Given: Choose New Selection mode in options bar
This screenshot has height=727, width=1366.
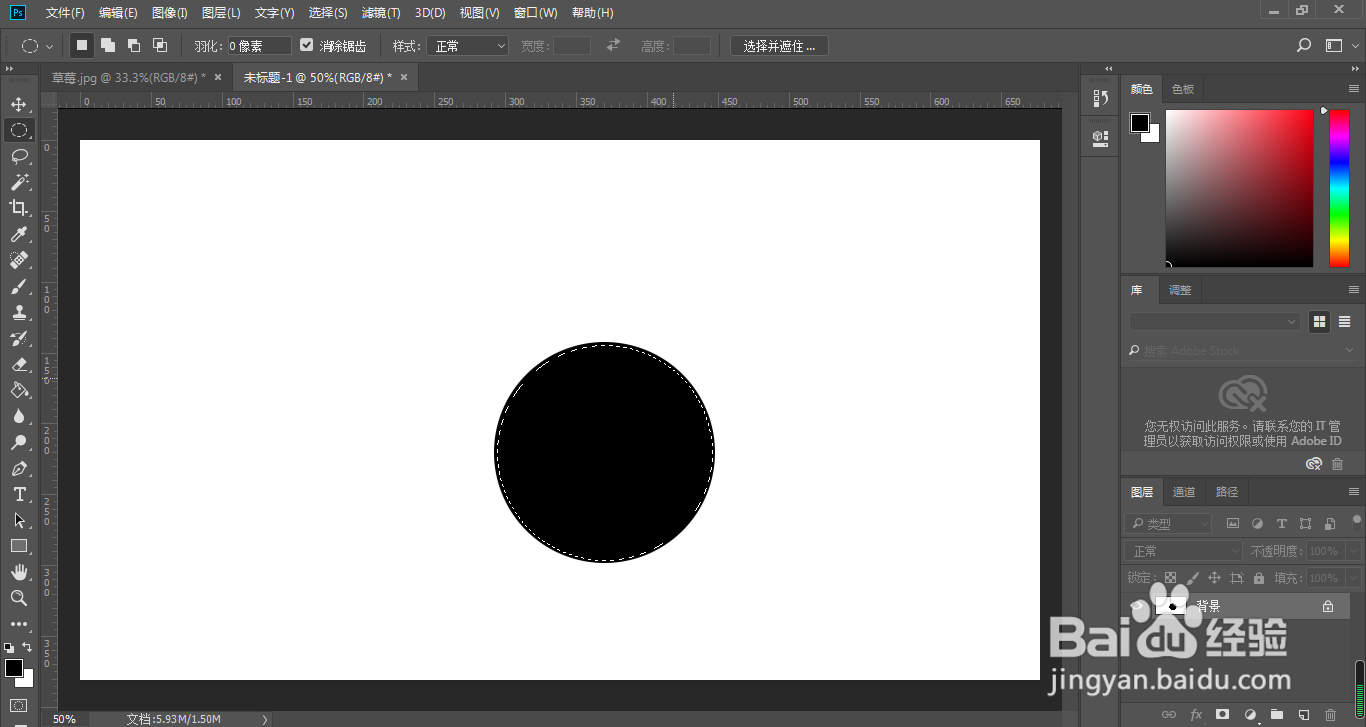Looking at the screenshot, I should [82, 45].
